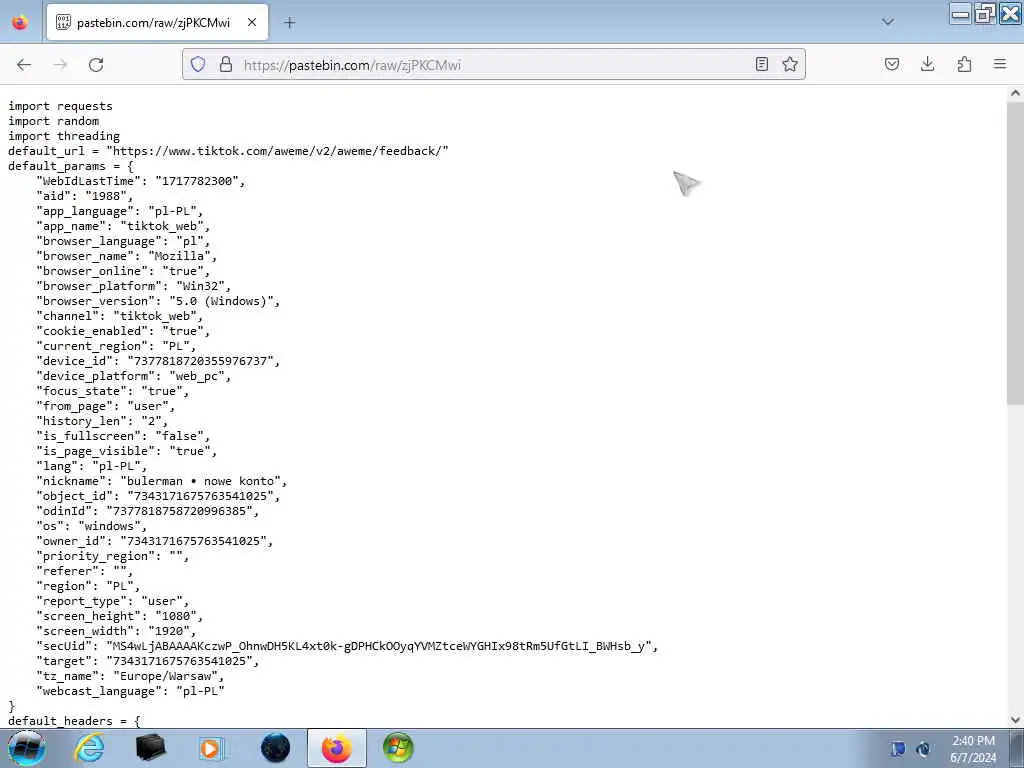Viewport: 1024px width, 768px height.
Task: Click the forward navigation arrow
Action: [60, 65]
